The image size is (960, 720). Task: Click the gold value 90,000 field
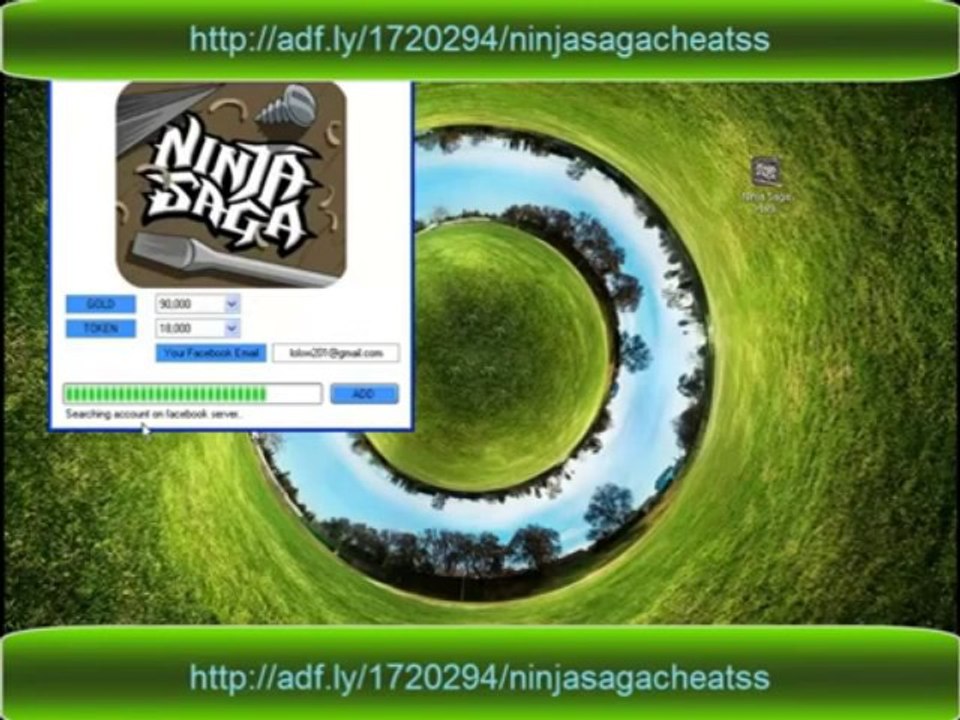coord(190,304)
